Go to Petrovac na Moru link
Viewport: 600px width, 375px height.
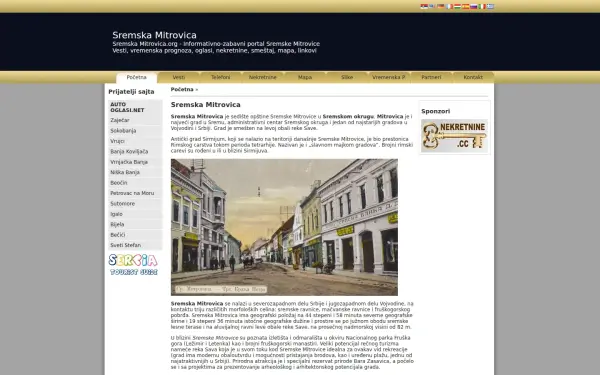point(135,193)
